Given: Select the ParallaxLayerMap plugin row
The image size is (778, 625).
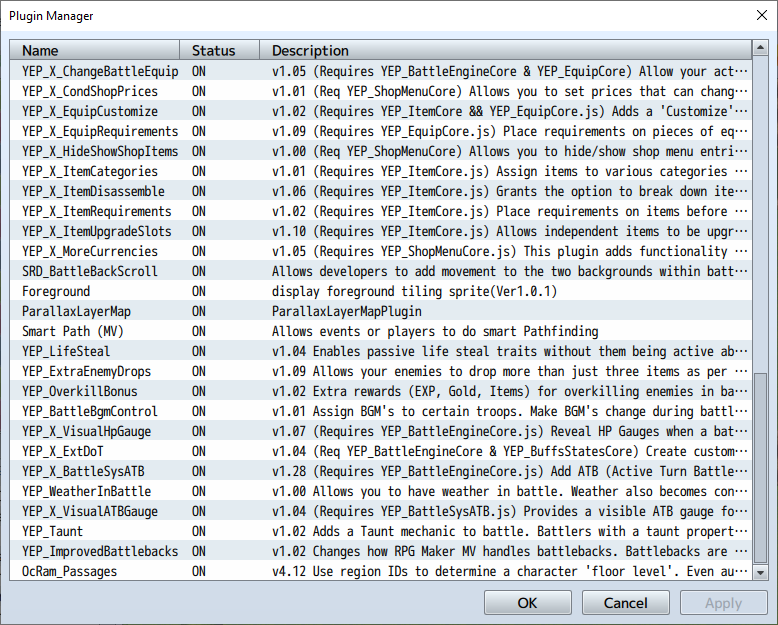Looking at the screenshot, I should [x=381, y=311].
